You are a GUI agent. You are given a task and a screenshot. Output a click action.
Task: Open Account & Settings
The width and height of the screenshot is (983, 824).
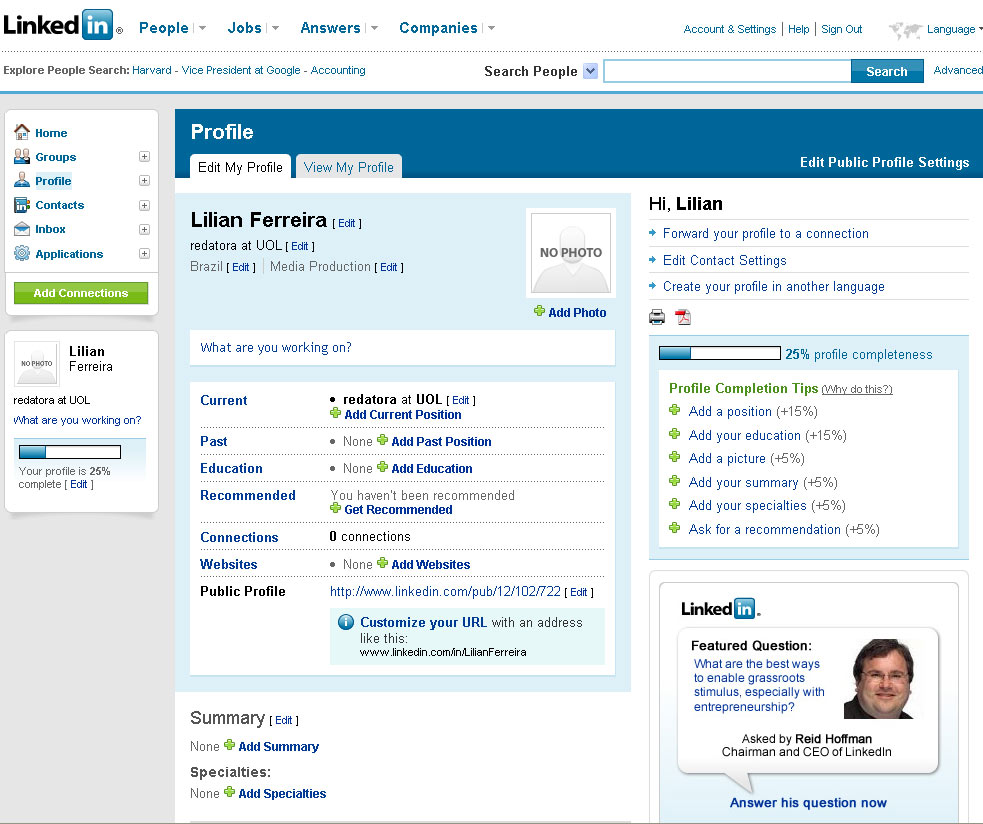(730, 29)
